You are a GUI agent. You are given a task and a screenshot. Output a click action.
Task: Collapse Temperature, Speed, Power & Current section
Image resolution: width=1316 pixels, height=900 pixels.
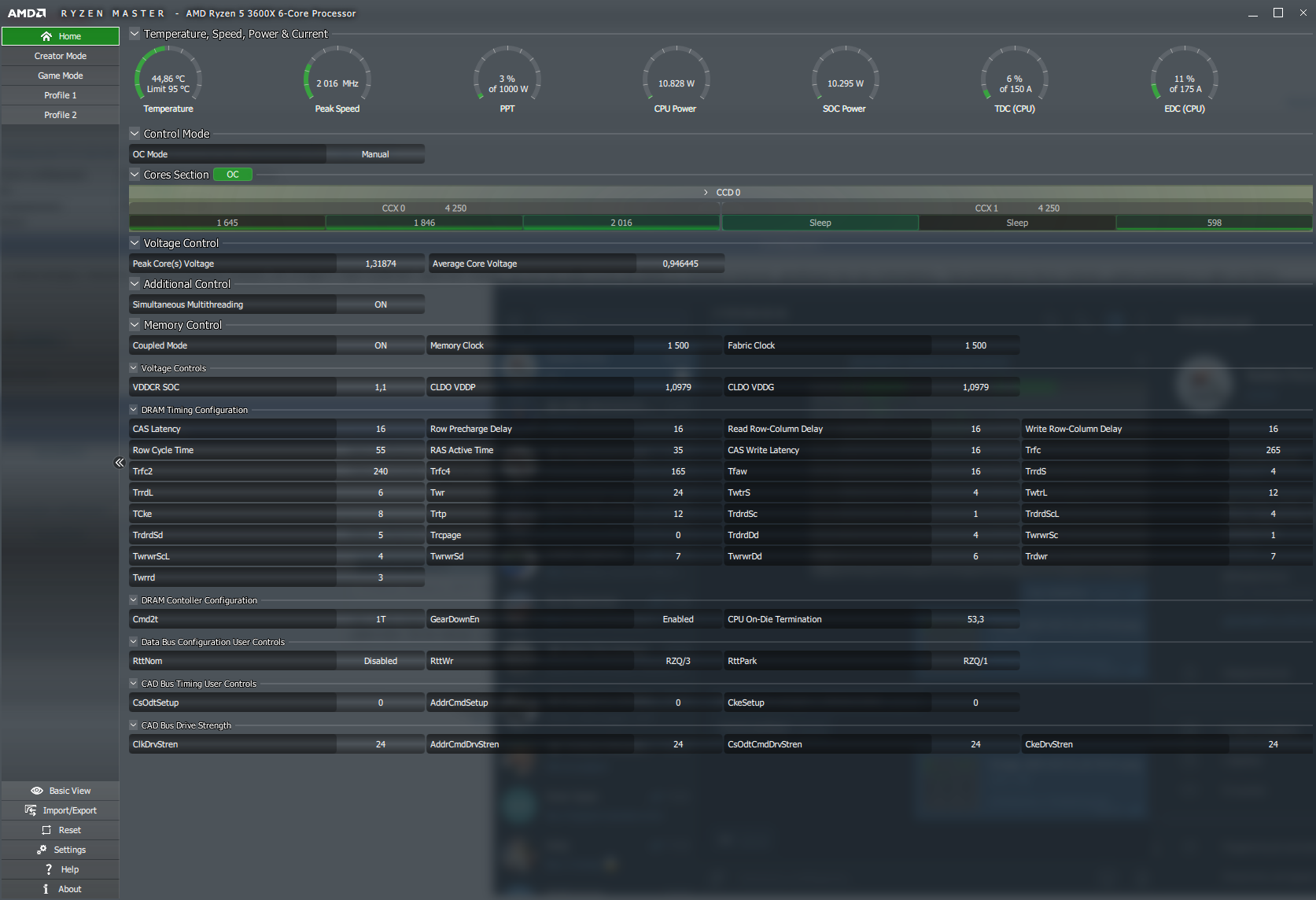[x=135, y=34]
